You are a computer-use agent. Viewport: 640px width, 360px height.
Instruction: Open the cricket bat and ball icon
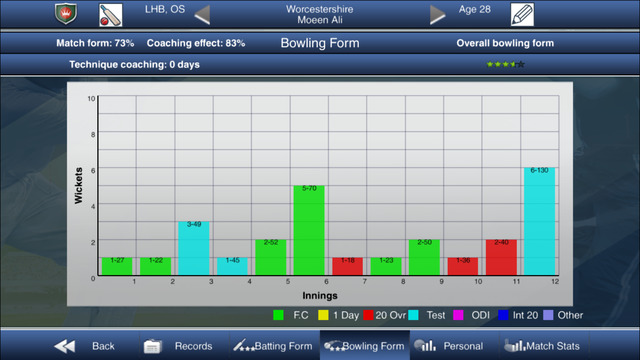[111, 15]
